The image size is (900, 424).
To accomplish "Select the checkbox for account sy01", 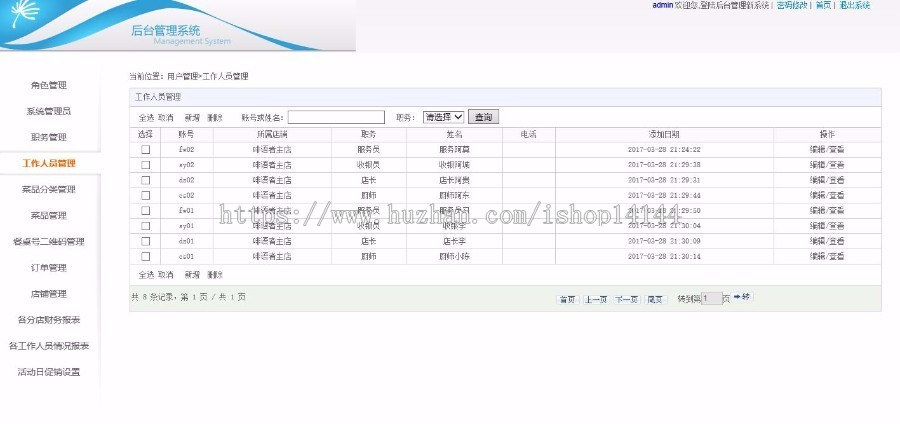I will (x=146, y=225).
